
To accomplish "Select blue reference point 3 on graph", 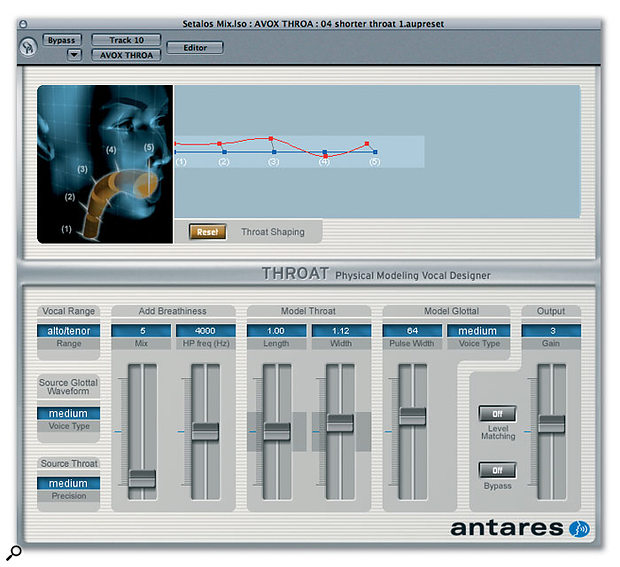I will pos(274,152).
